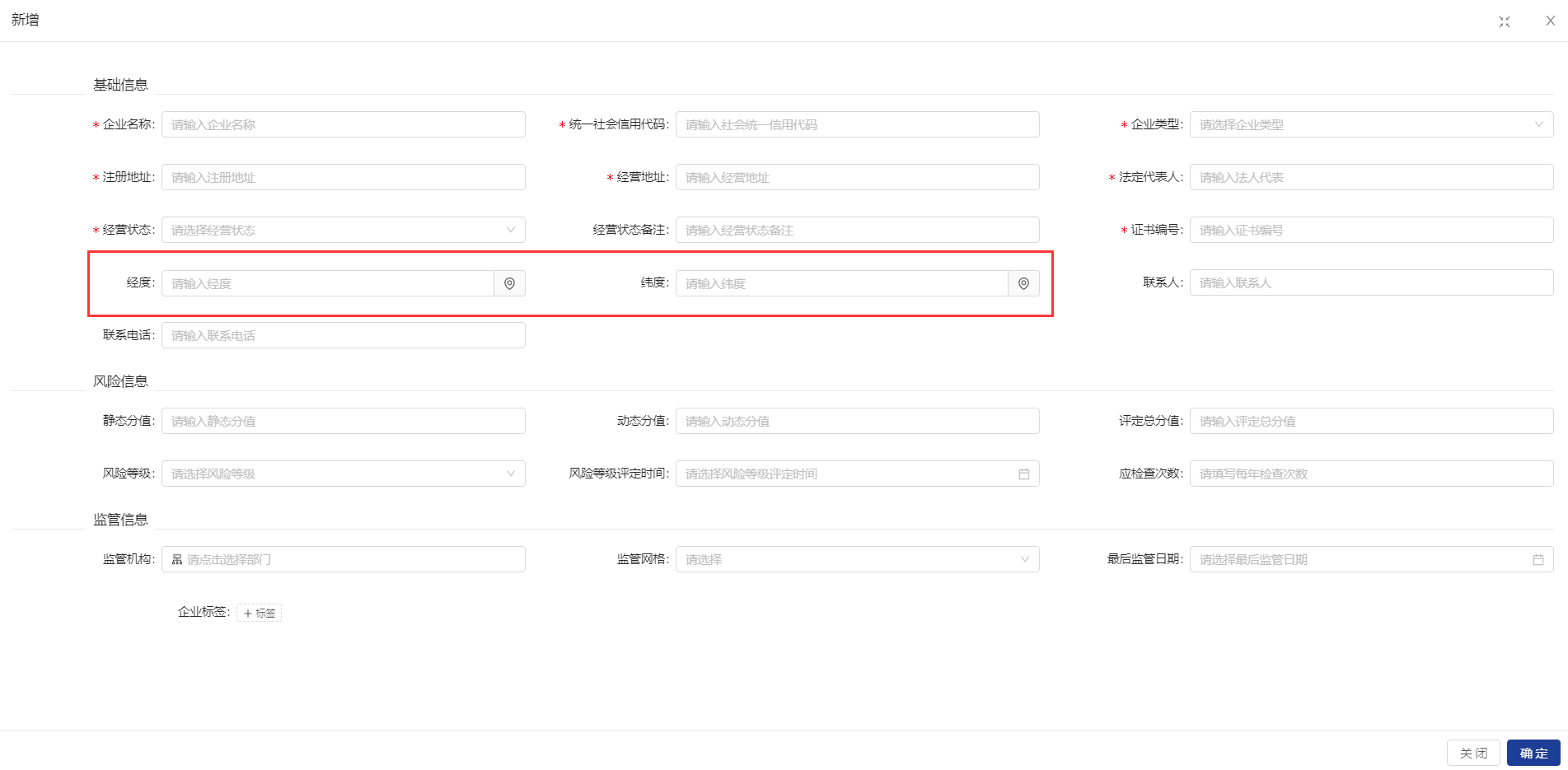Screen dimensions: 1568x770
Task: Click calendar icon in risk level evaluation time
Action: 1023,474
